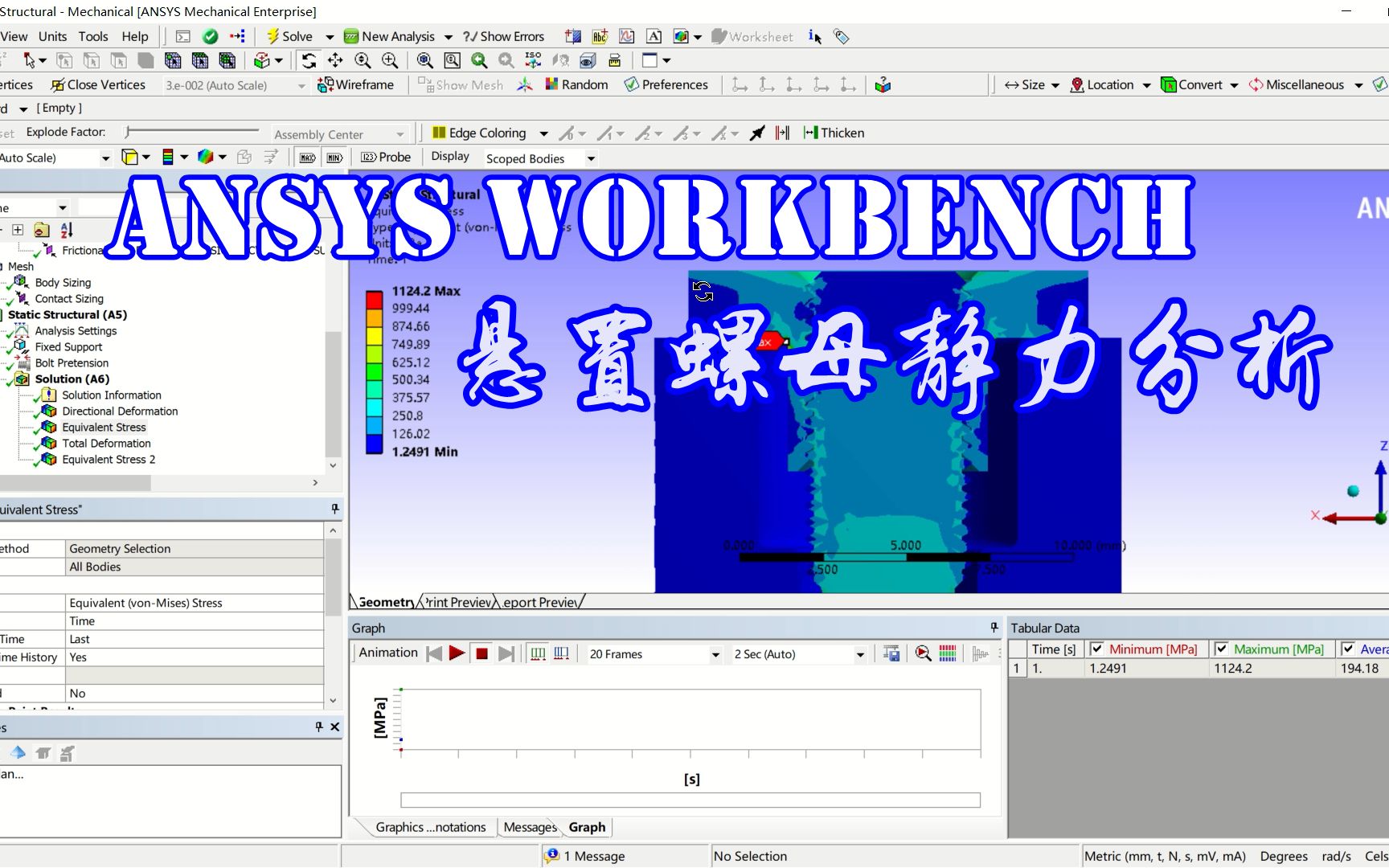
Task: Click the Box Zoom icon
Action: pyautogui.click(x=390, y=60)
